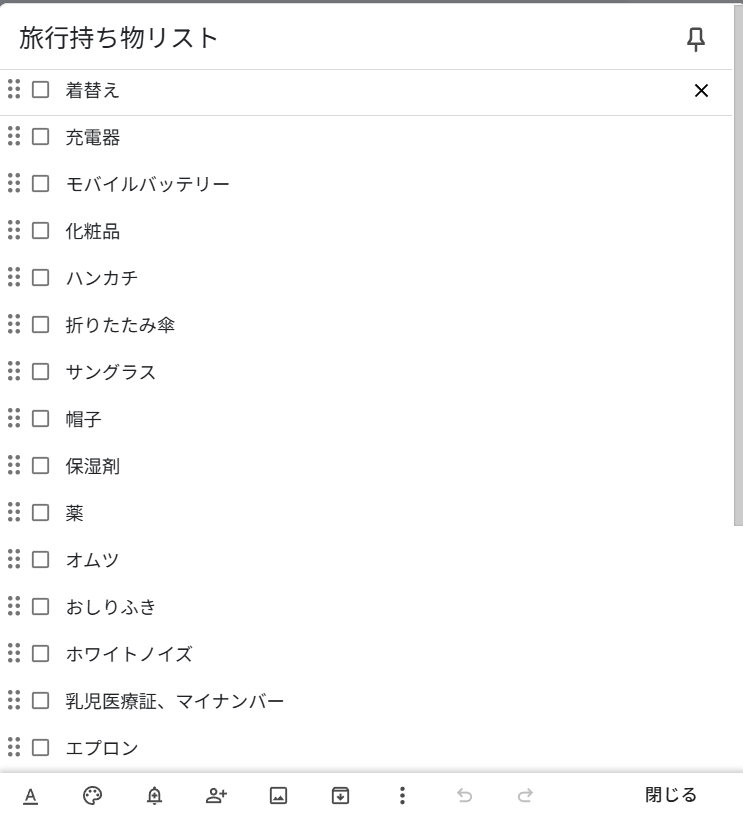Insert an image into the note
Screen dimensions: 743x818
point(278,796)
